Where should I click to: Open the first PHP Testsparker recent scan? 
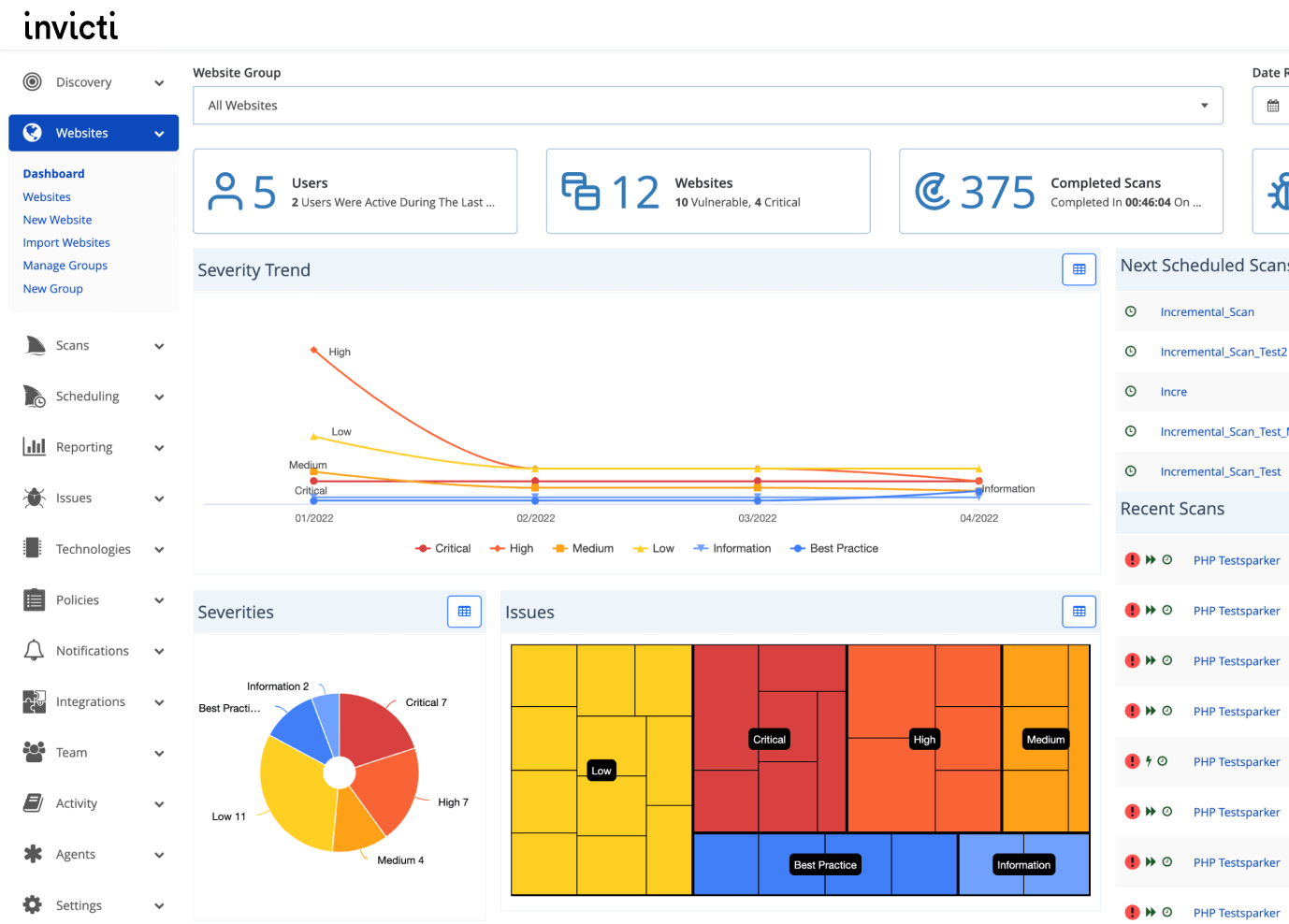pos(1237,560)
